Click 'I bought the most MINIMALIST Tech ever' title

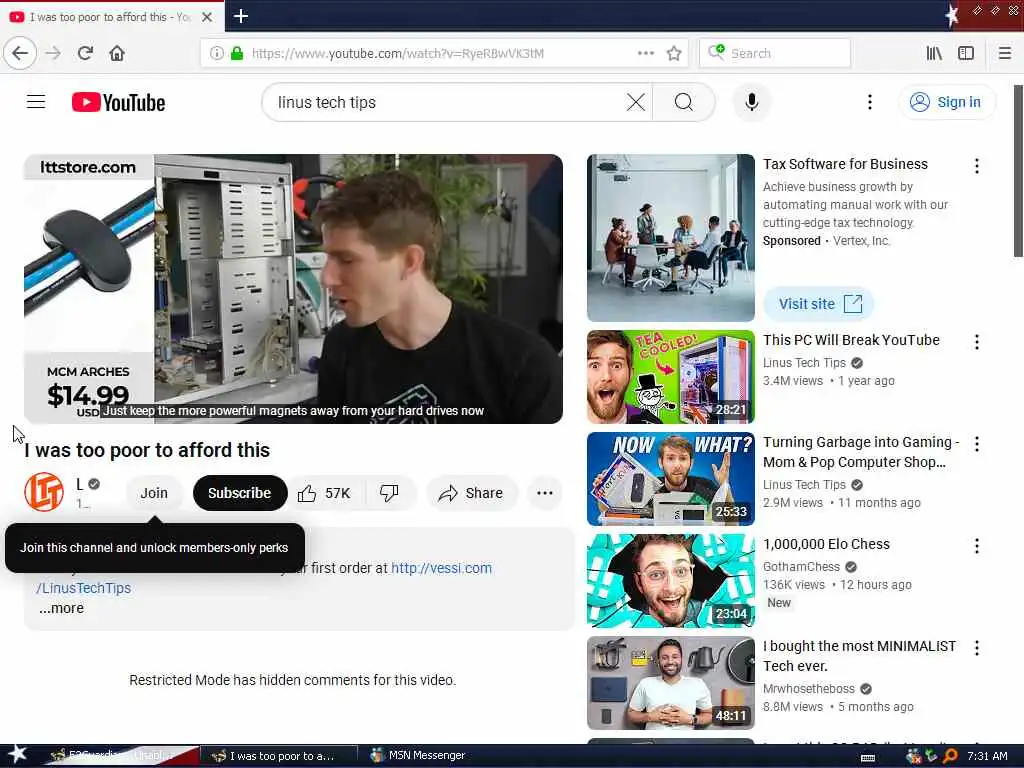(859, 656)
